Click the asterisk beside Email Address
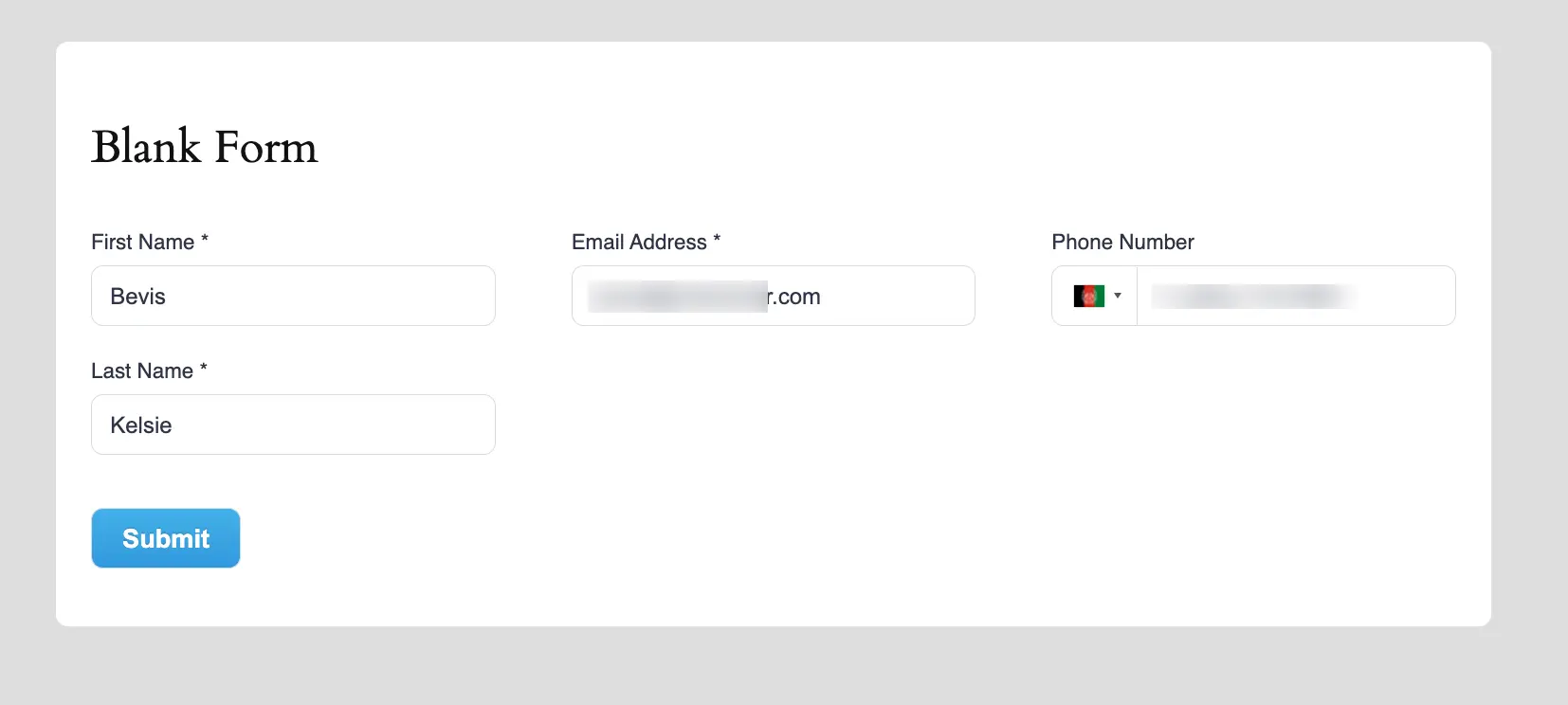1568x705 pixels. pyautogui.click(x=717, y=239)
